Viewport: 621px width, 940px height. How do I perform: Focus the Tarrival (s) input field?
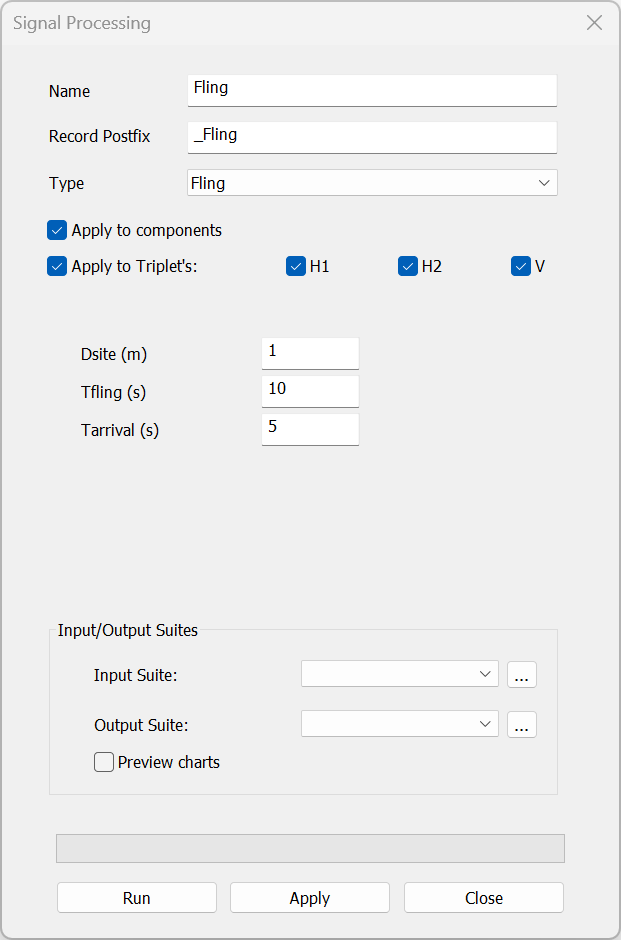309,429
